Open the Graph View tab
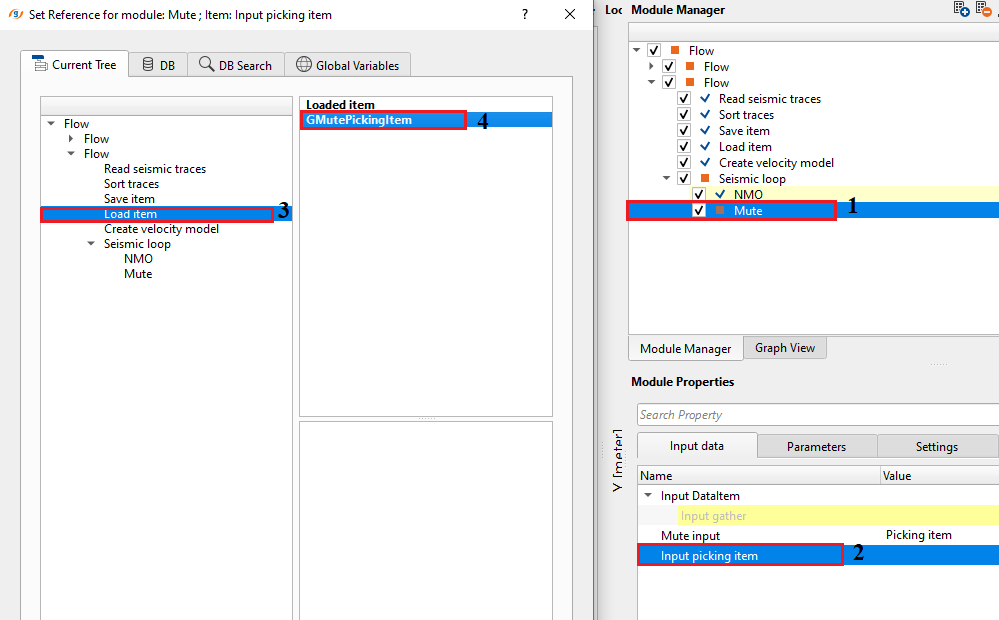The width and height of the screenshot is (999, 620). (784, 348)
